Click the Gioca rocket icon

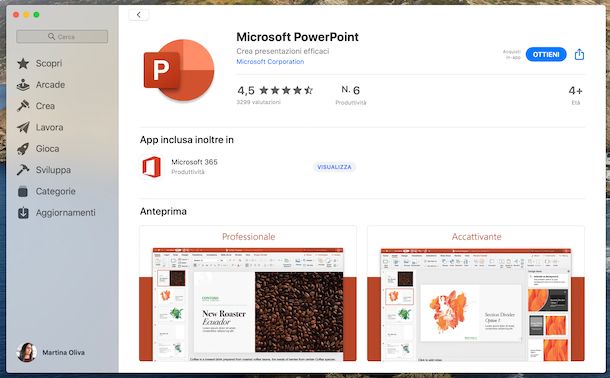[23, 149]
